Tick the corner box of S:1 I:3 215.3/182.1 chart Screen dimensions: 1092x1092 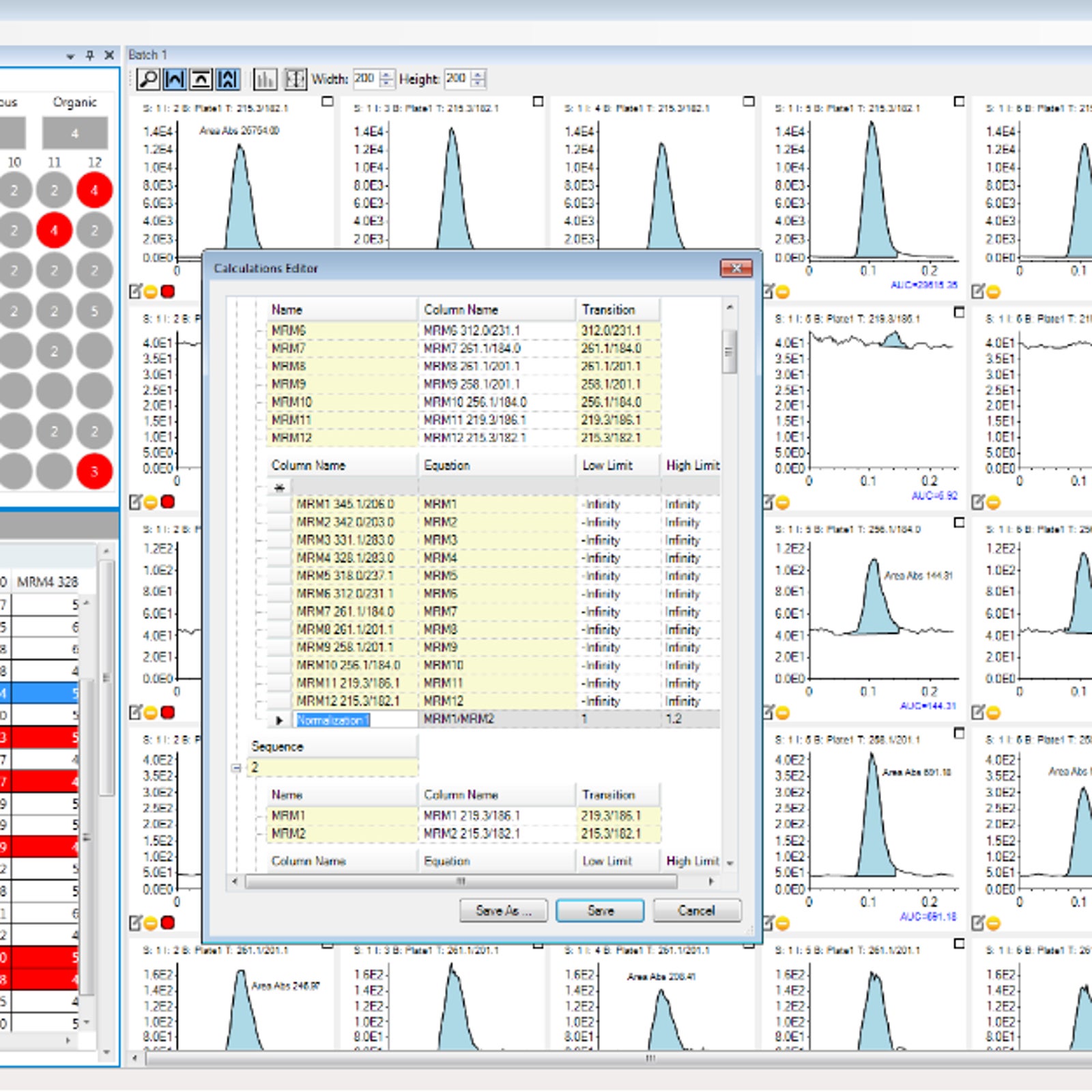(x=538, y=102)
